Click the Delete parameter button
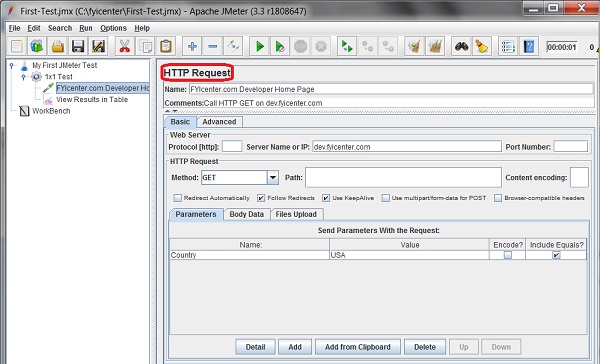This screenshot has width=600, height=364. point(425,347)
